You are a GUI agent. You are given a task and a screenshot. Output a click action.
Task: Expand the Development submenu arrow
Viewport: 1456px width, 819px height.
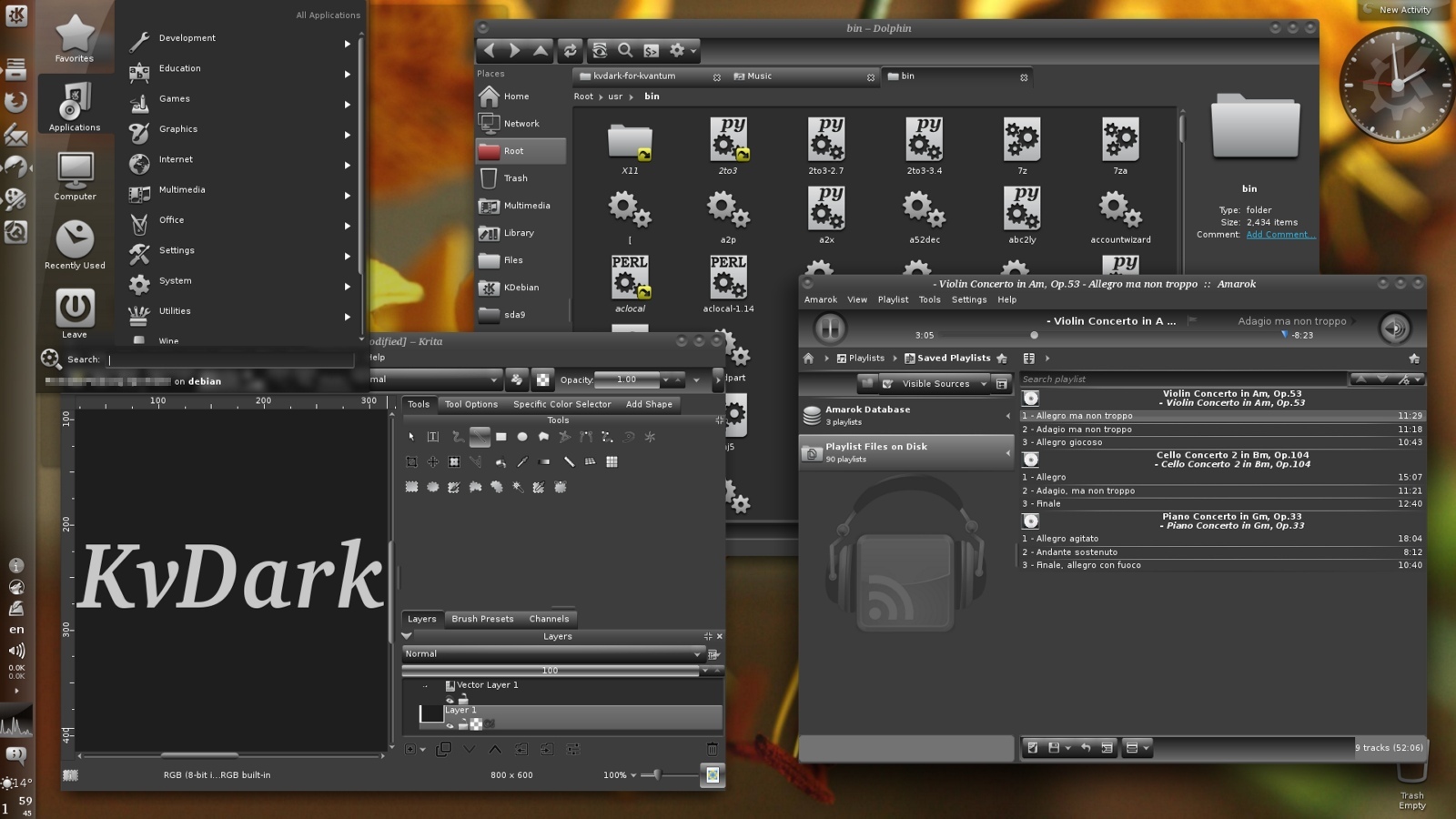point(347,44)
